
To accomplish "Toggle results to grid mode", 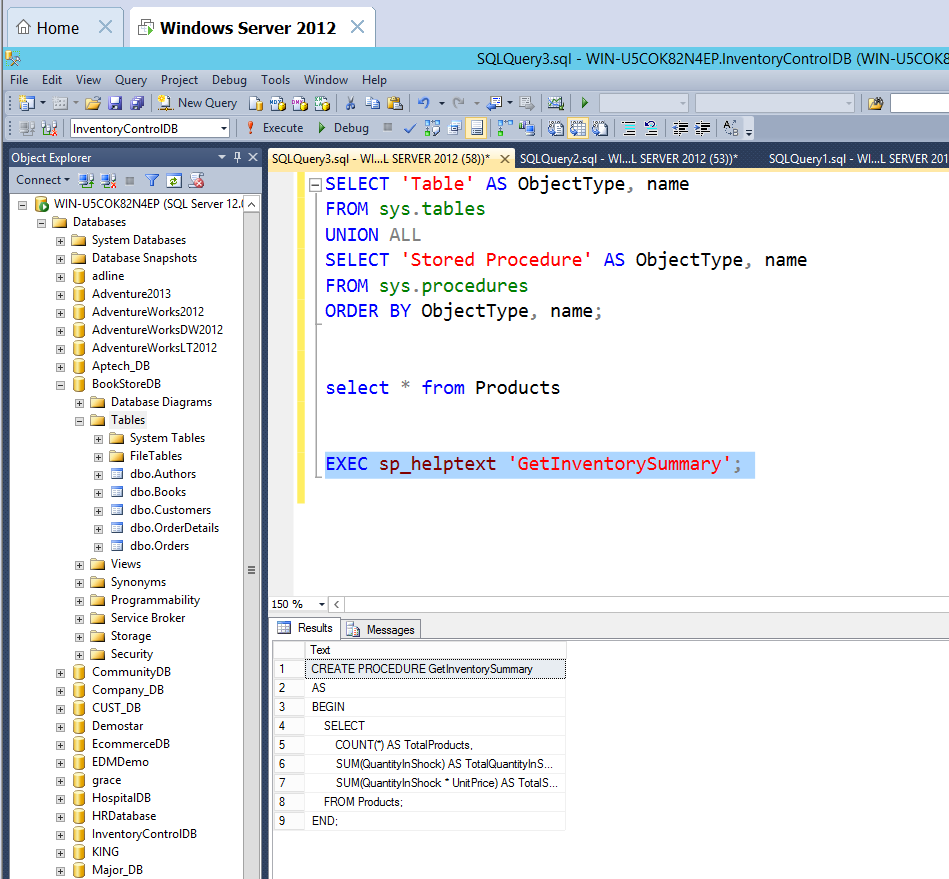I will 576,128.
